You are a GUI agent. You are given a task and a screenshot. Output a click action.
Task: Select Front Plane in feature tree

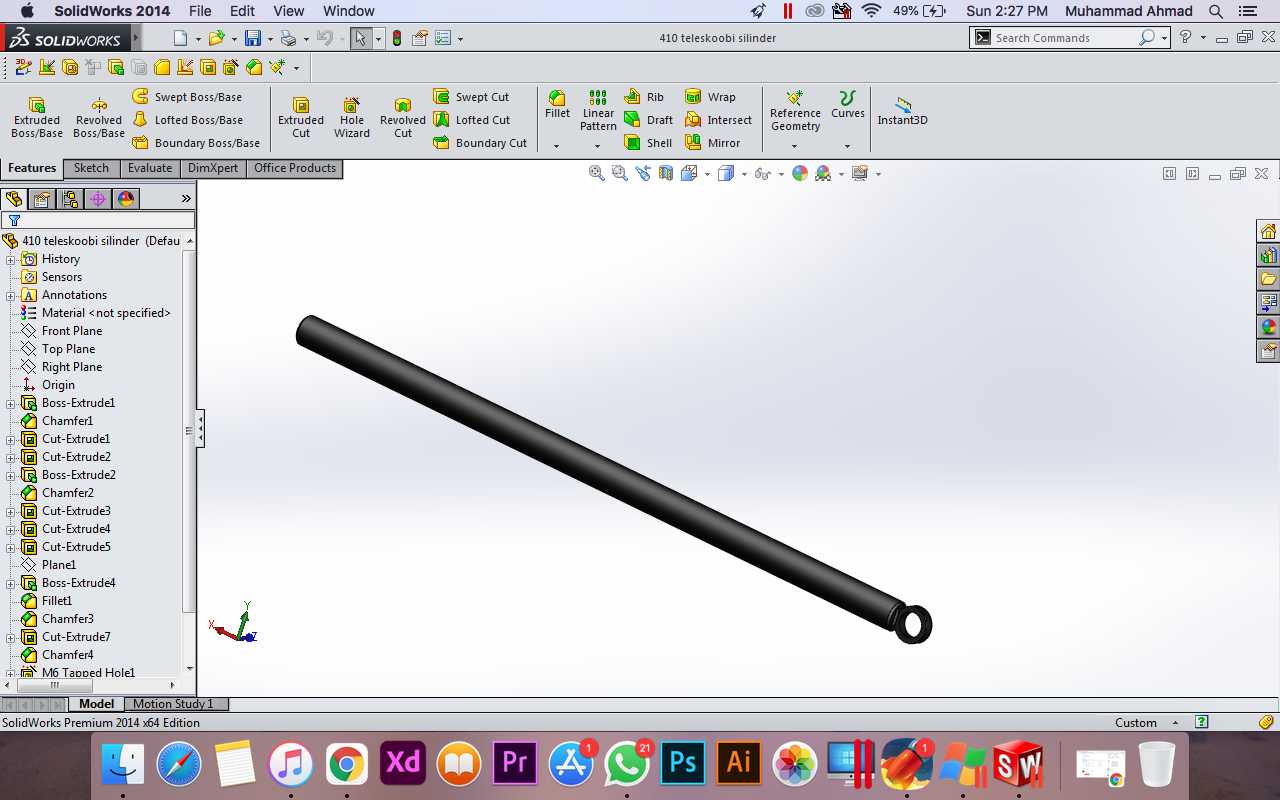(x=72, y=331)
